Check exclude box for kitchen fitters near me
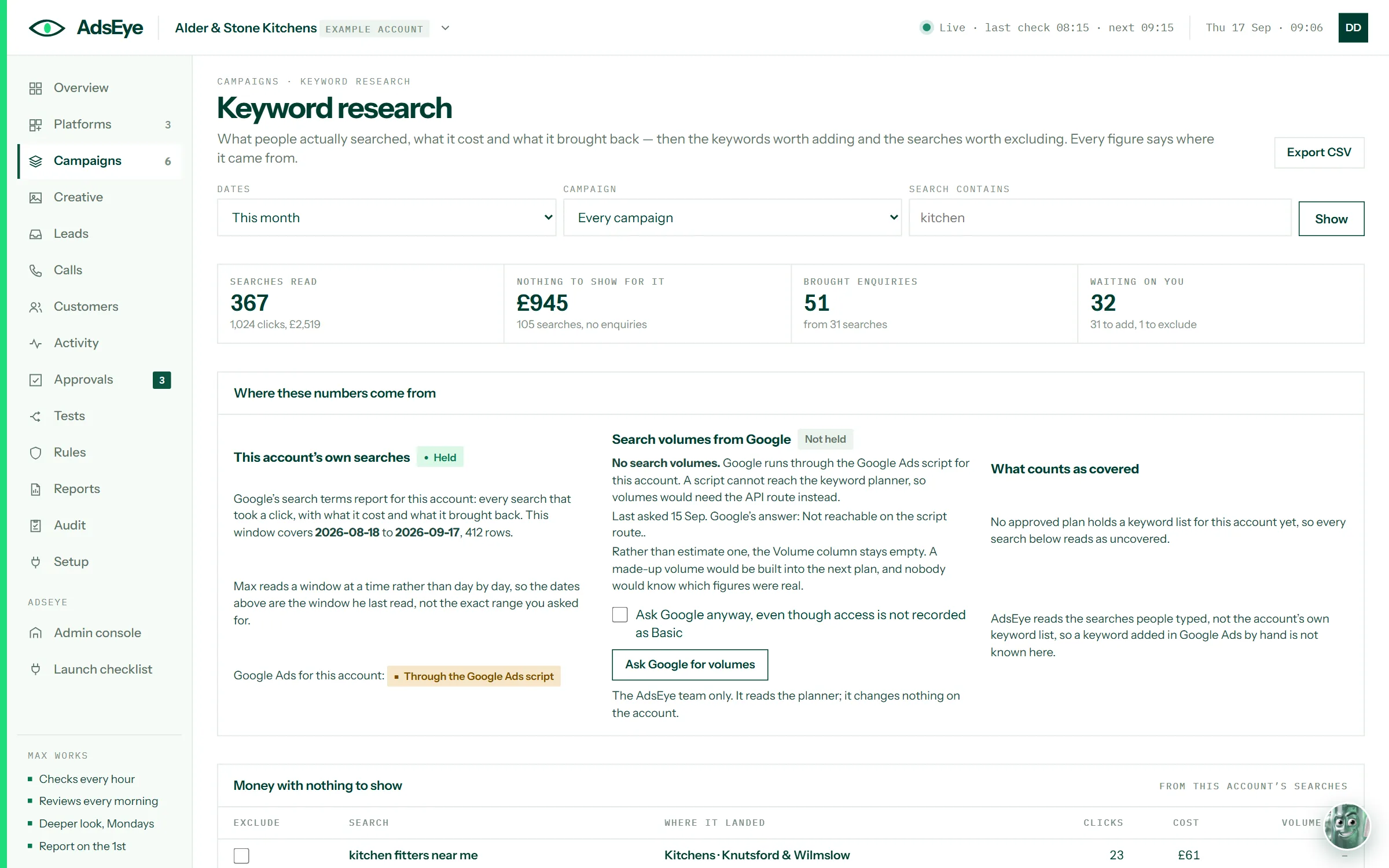The width and height of the screenshot is (1389, 868). (241, 855)
